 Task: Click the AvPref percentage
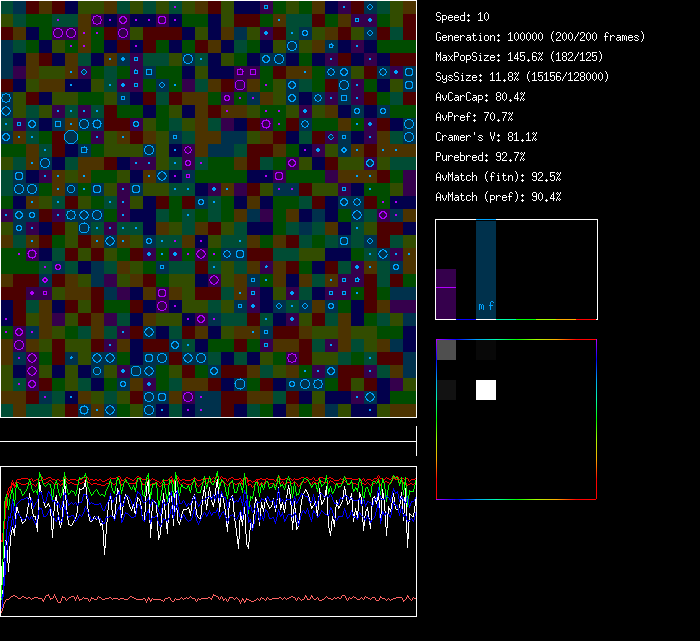(474, 117)
